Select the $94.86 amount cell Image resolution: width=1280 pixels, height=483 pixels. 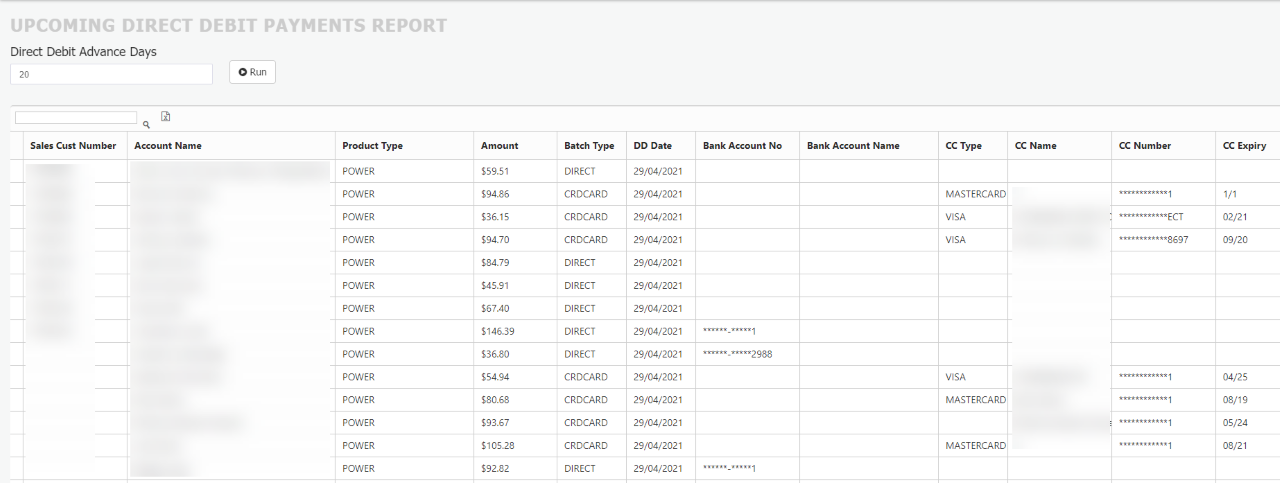coord(495,194)
